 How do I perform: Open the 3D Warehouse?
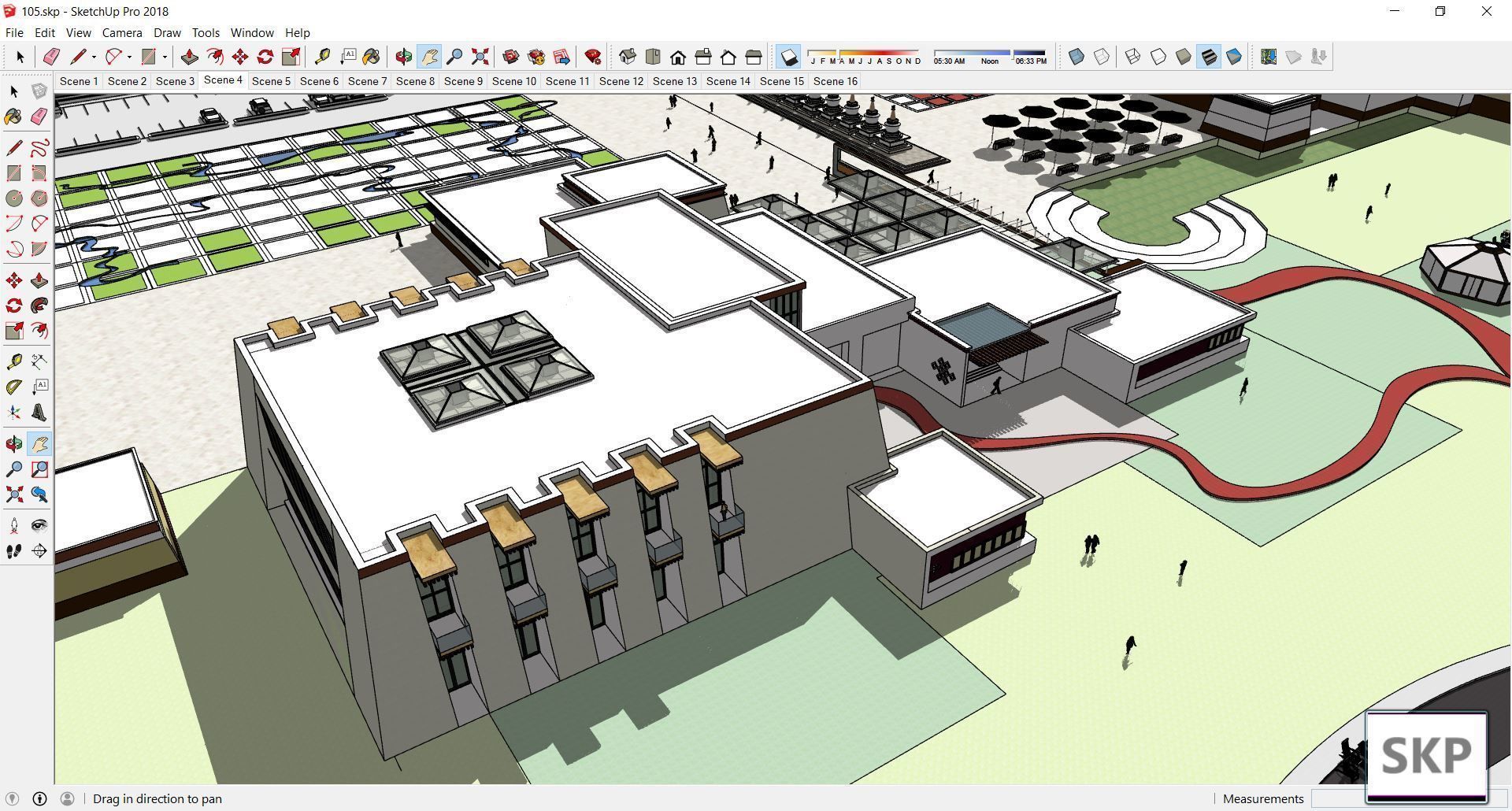pos(510,57)
